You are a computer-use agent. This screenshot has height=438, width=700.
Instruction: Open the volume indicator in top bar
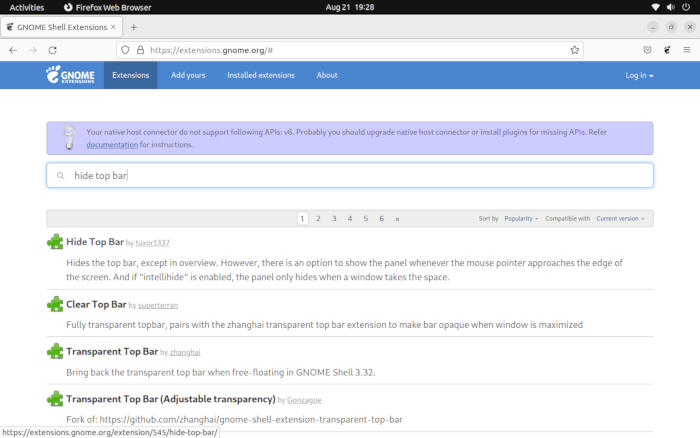coord(671,7)
